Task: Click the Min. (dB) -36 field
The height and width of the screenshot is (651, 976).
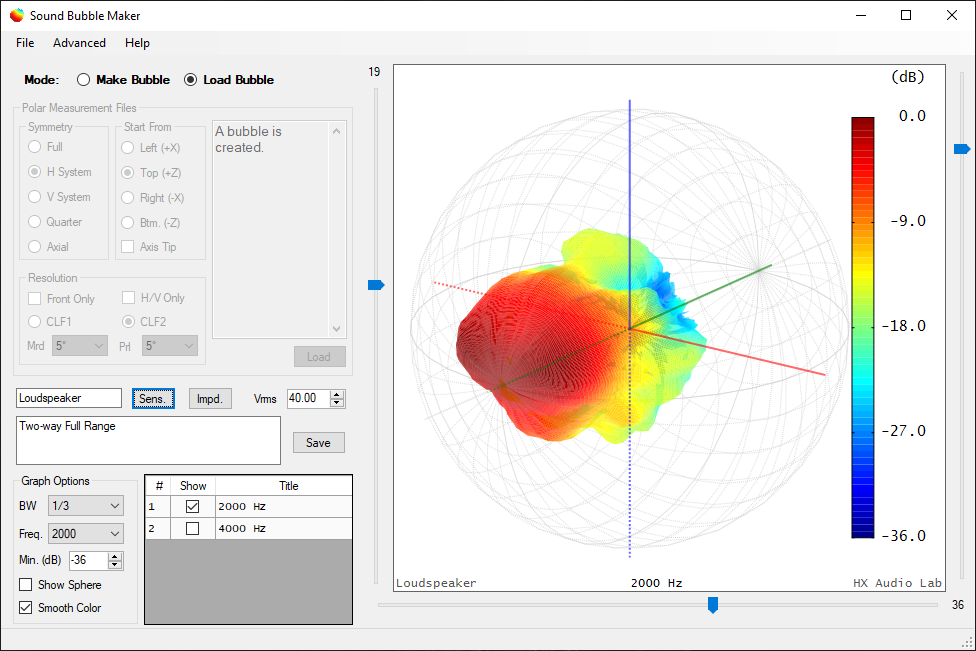Action: point(88,560)
